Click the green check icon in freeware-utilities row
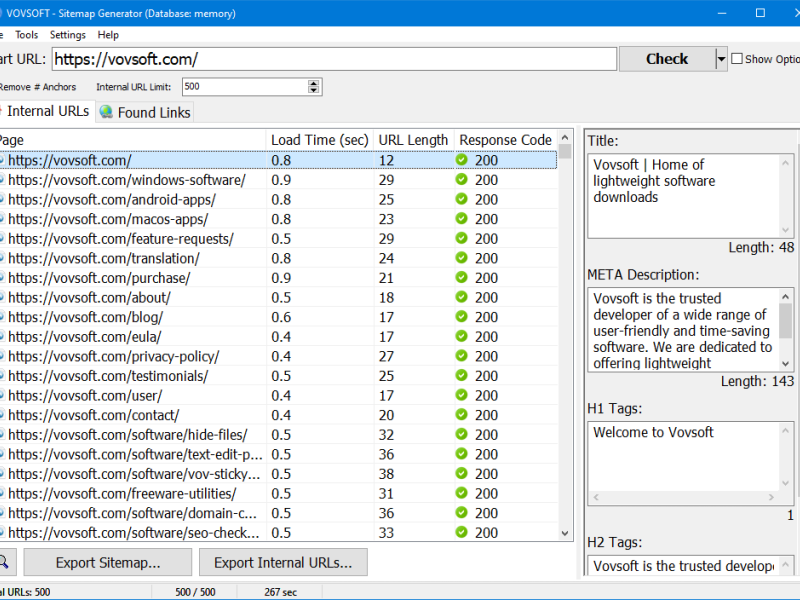Screen dimensions: 800x600 pyautogui.click(x=462, y=493)
